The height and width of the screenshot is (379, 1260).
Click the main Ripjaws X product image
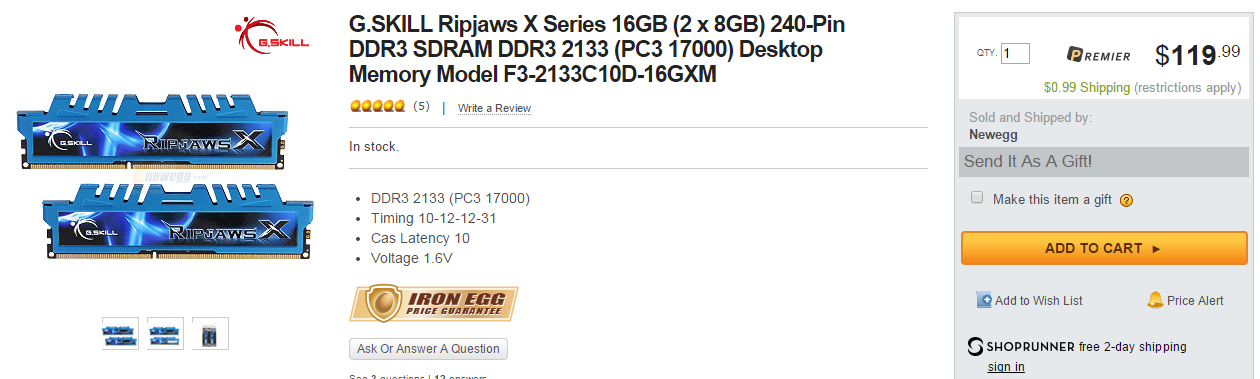coord(165,176)
